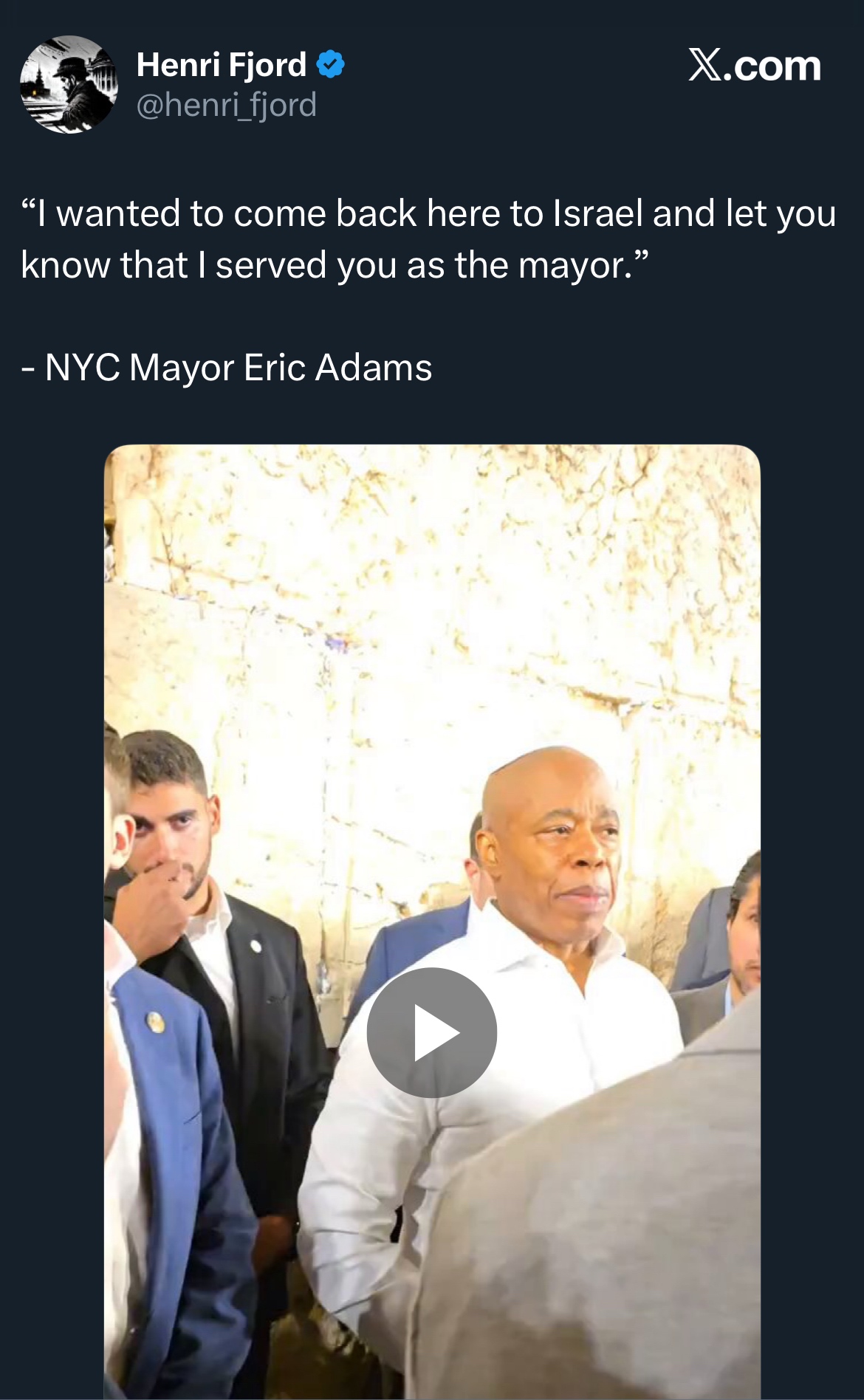864x1400 pixels.
Task: Click the ".com" text beside the X logo
Action: [772, 66]
